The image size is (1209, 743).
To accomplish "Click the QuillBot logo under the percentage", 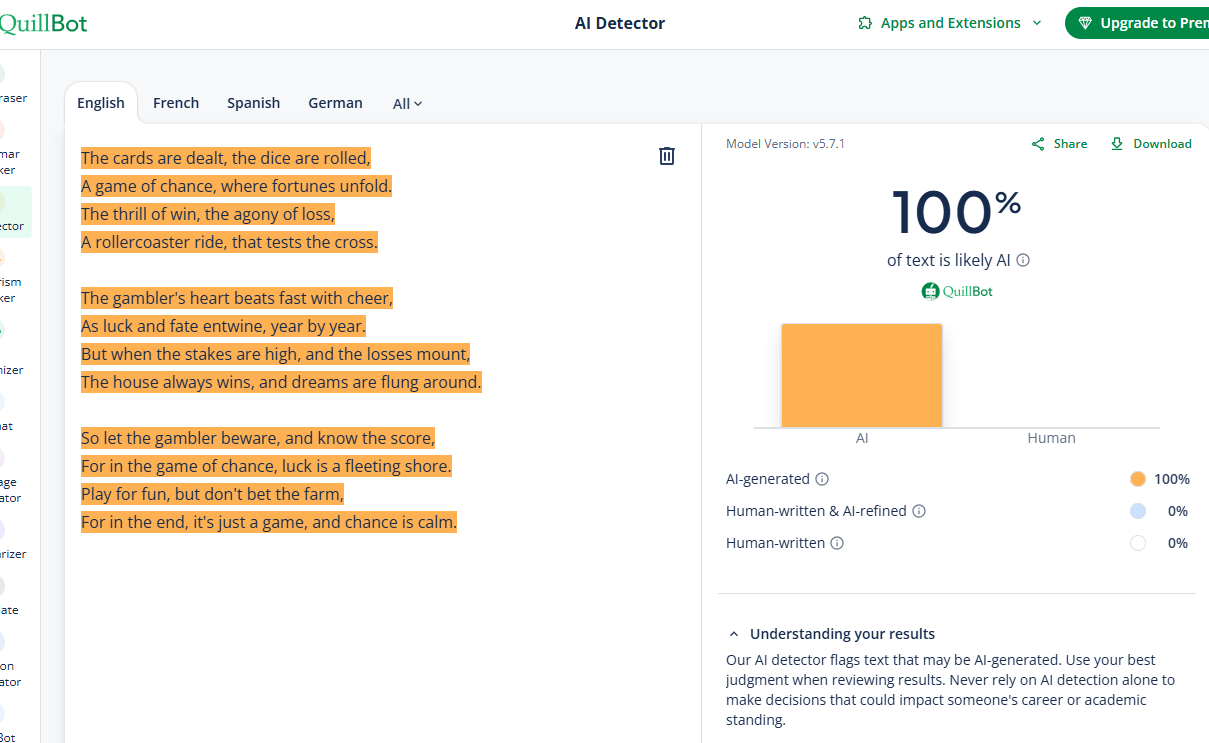I will pos(957,291).
